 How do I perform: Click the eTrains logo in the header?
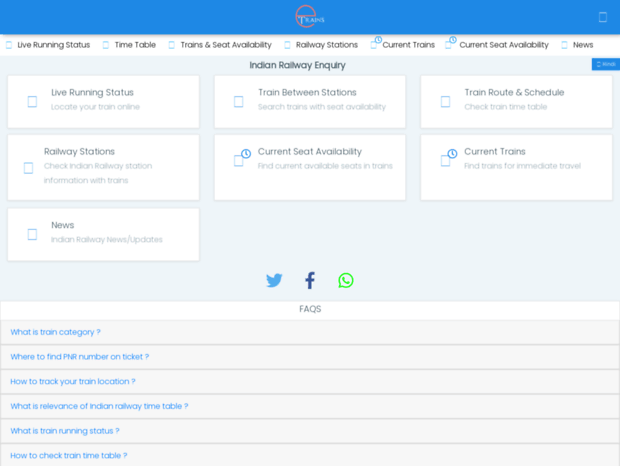coord(310,17)
